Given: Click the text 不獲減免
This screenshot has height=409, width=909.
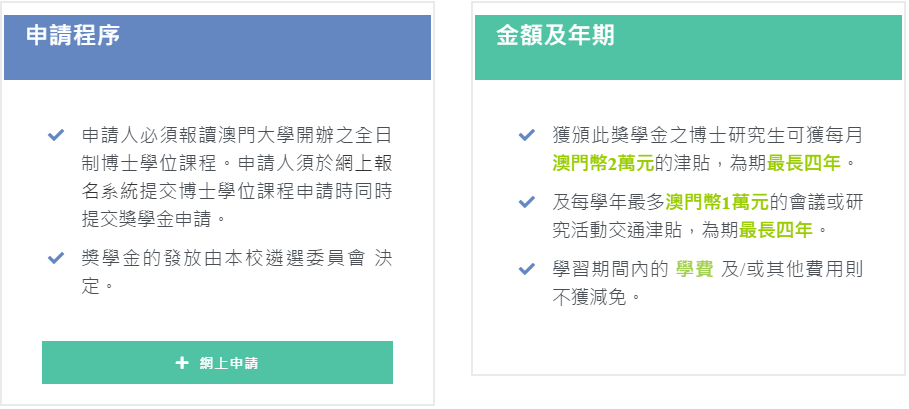Looking at the screenshot, I should point(596,296).
